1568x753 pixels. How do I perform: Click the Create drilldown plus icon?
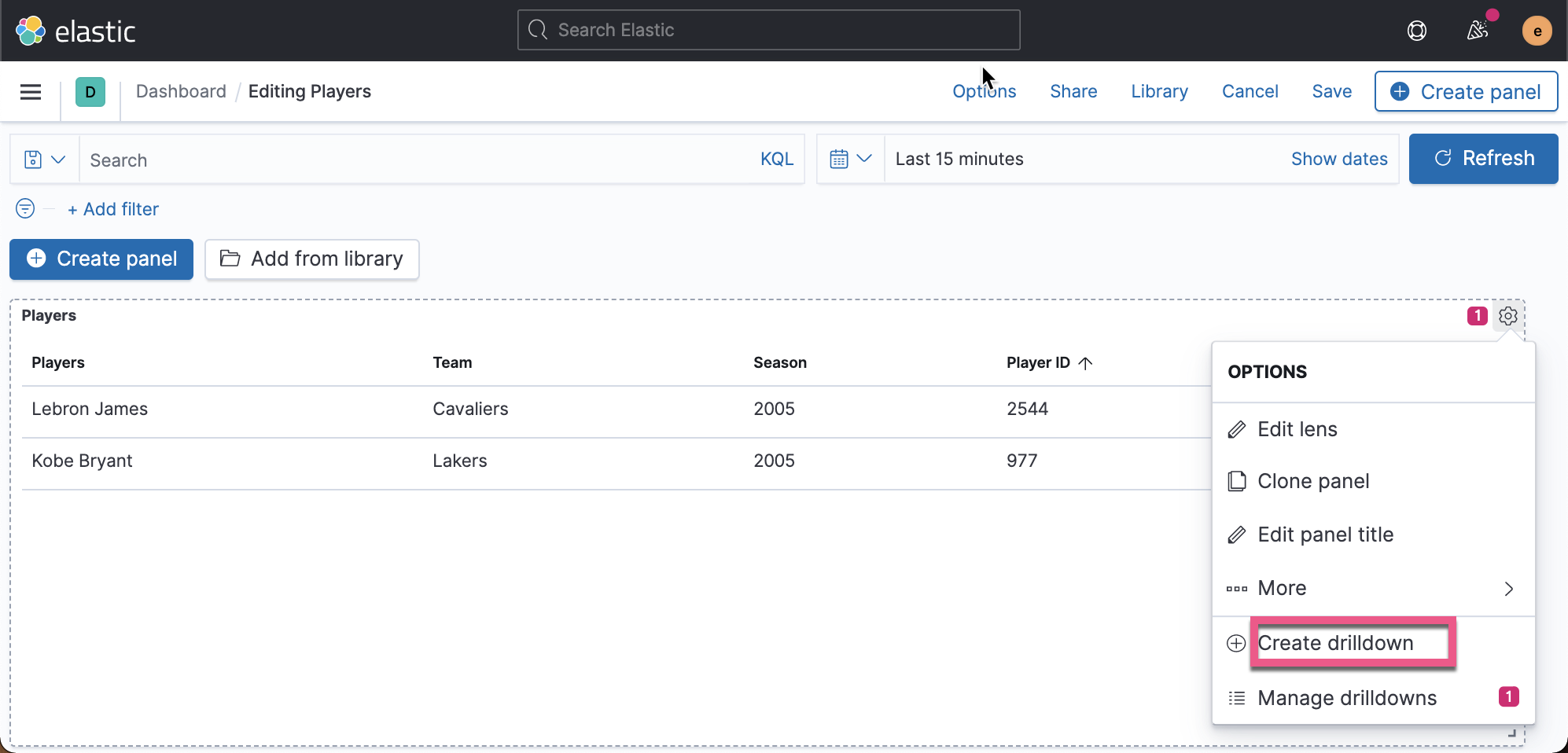(1236, 643)
